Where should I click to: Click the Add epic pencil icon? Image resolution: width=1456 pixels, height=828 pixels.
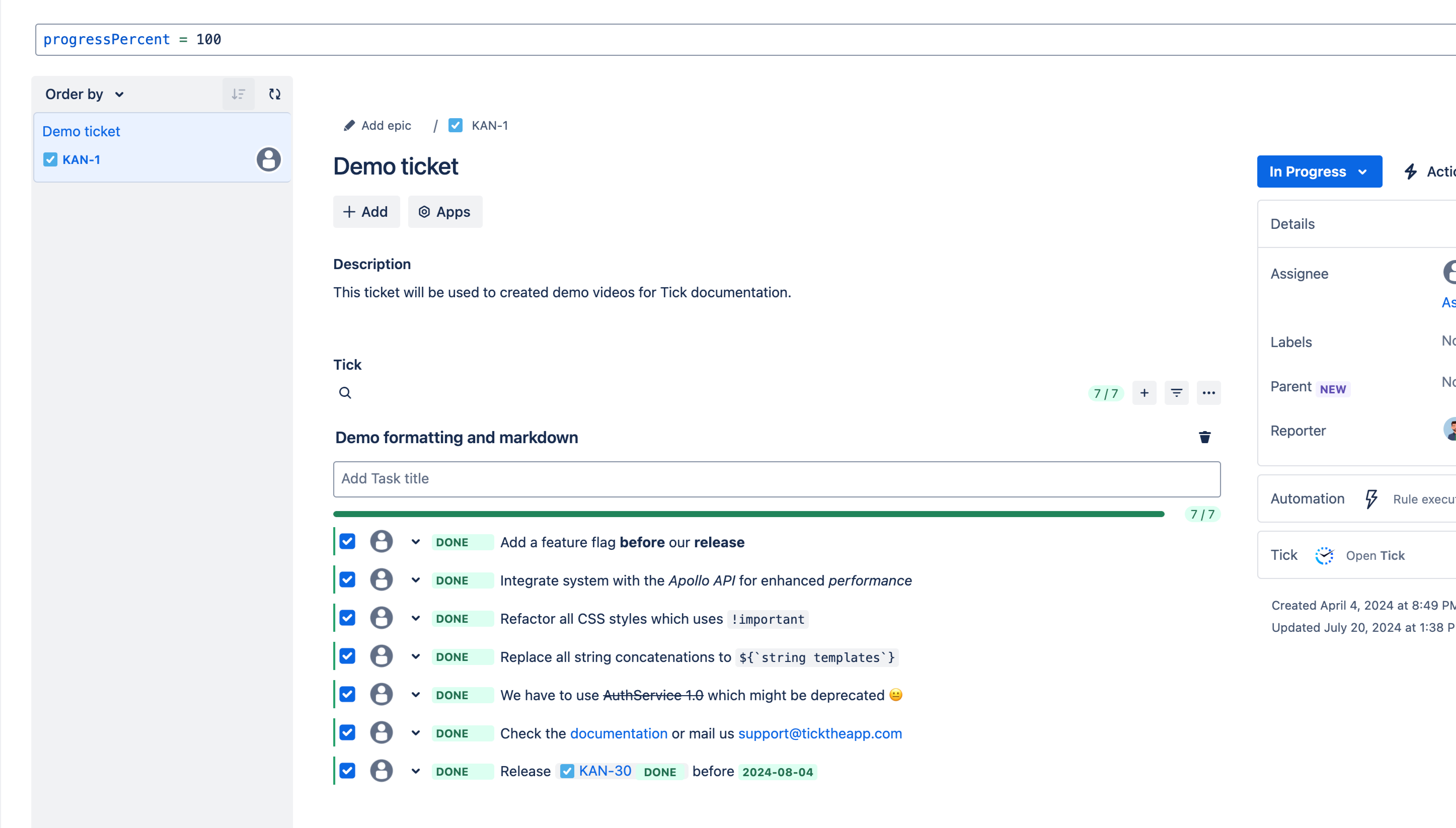pos(349,126)
